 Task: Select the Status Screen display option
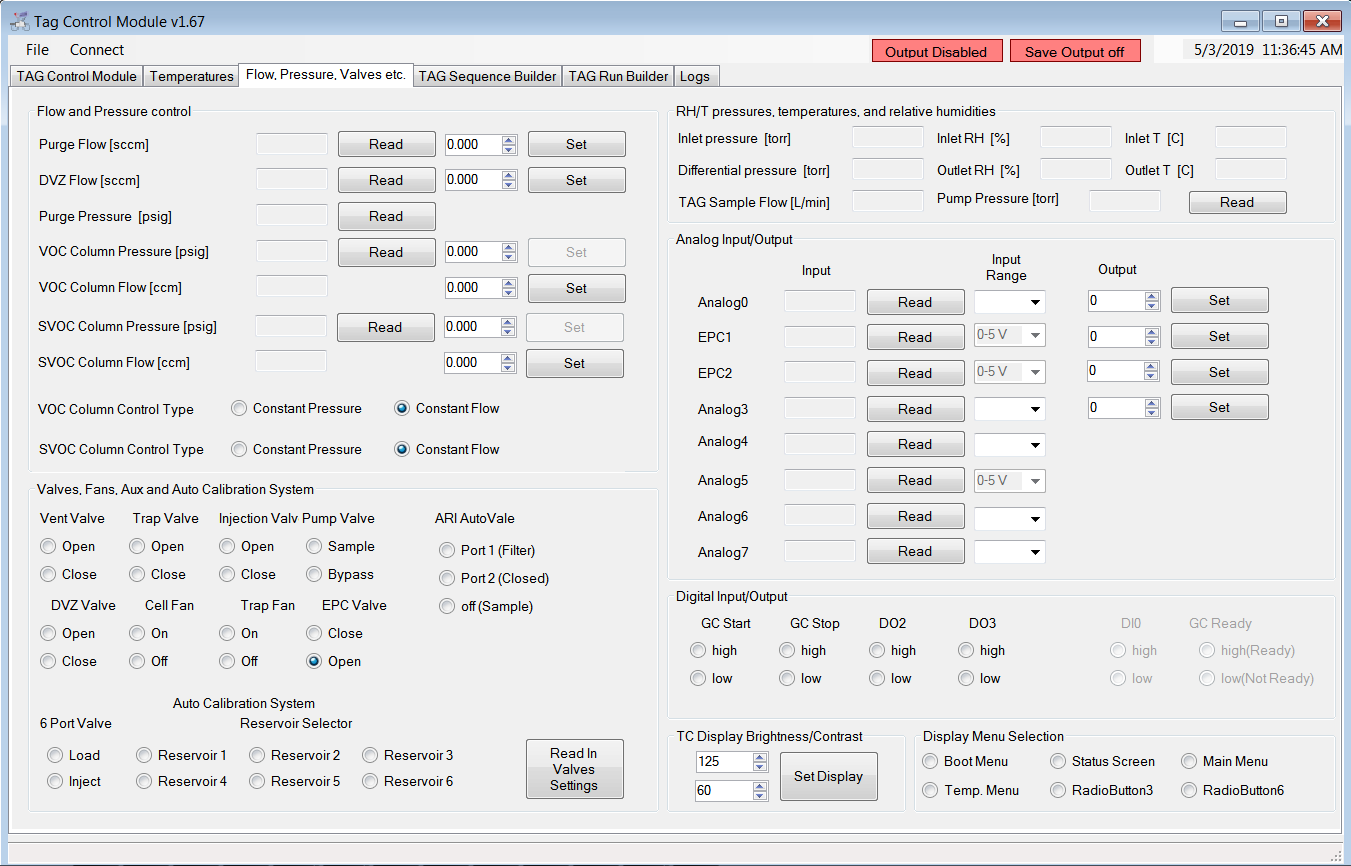(x=1103, y=761)
